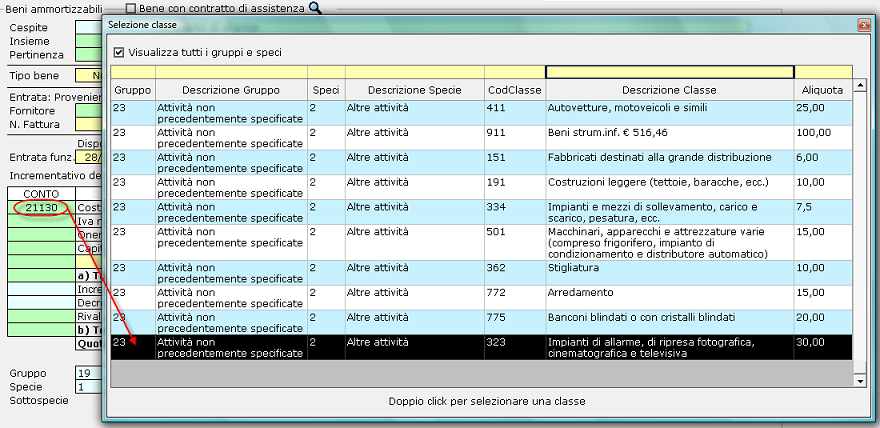880x428 pixels.
Task: Click Aliquota value 100,00
Action: pos(823,137)
